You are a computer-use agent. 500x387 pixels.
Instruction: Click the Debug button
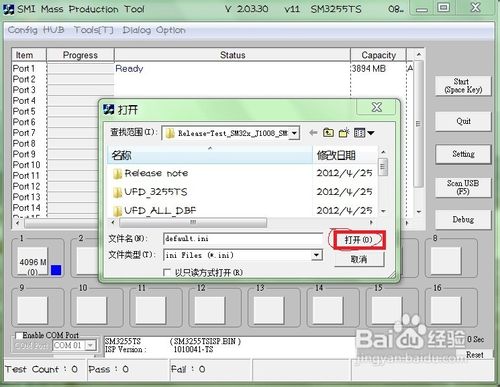coord(463,219)
